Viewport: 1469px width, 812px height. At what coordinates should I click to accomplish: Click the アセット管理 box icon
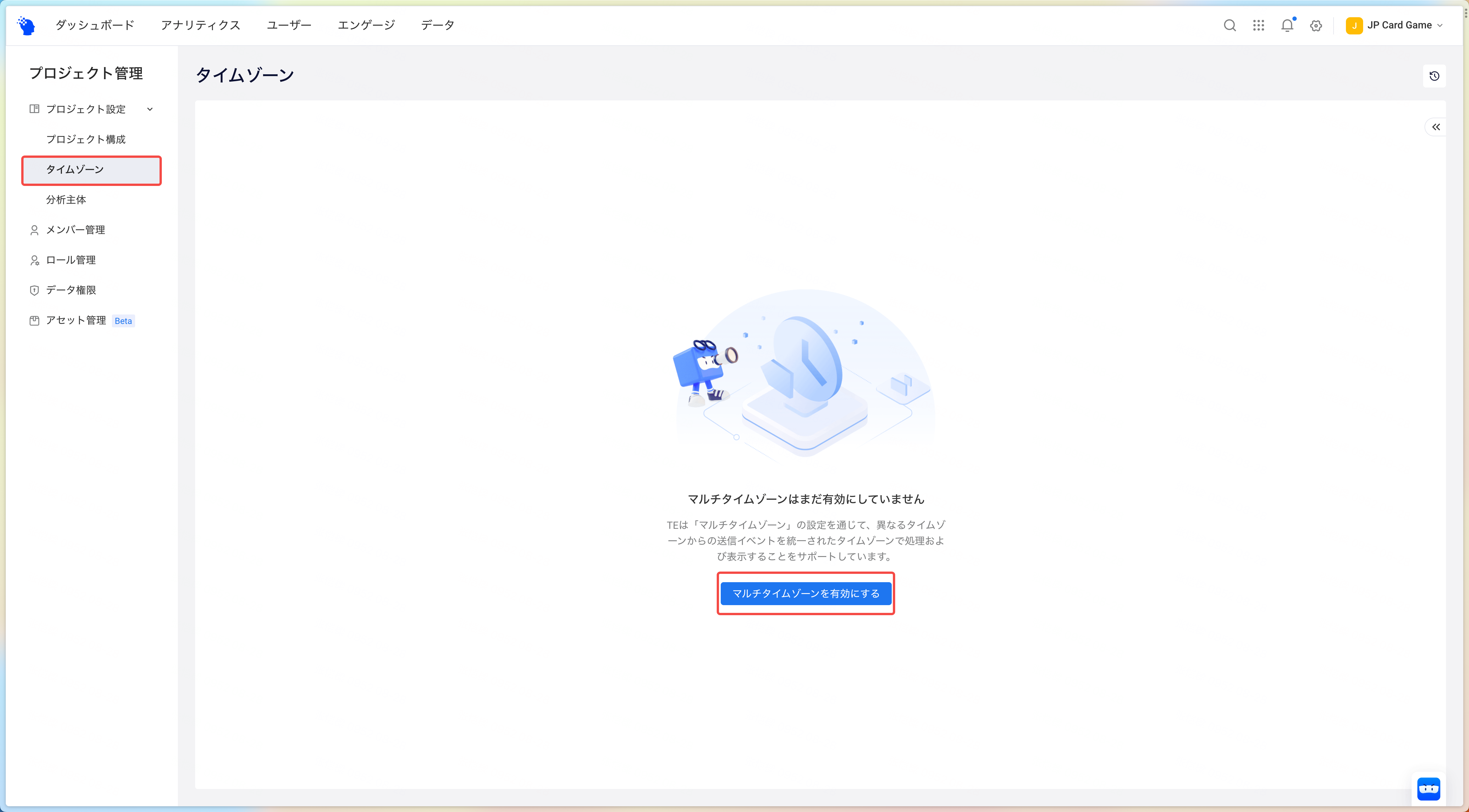point(34,320)
